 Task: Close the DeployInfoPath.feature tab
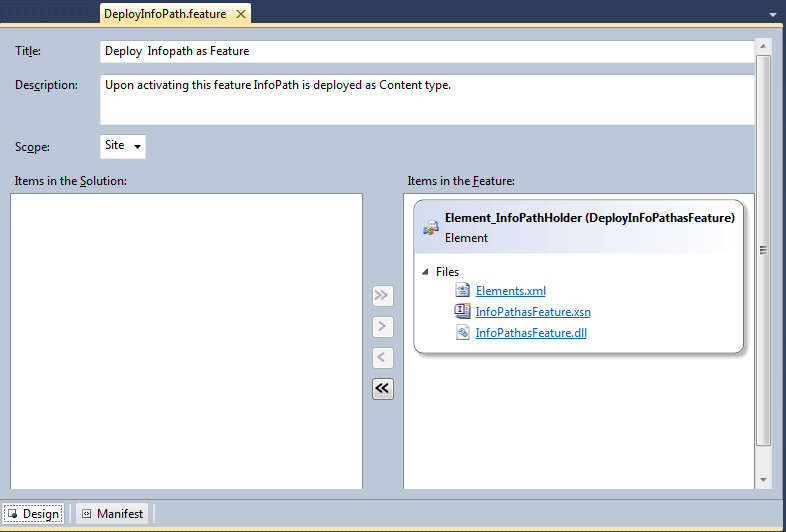tap(241, 14)
